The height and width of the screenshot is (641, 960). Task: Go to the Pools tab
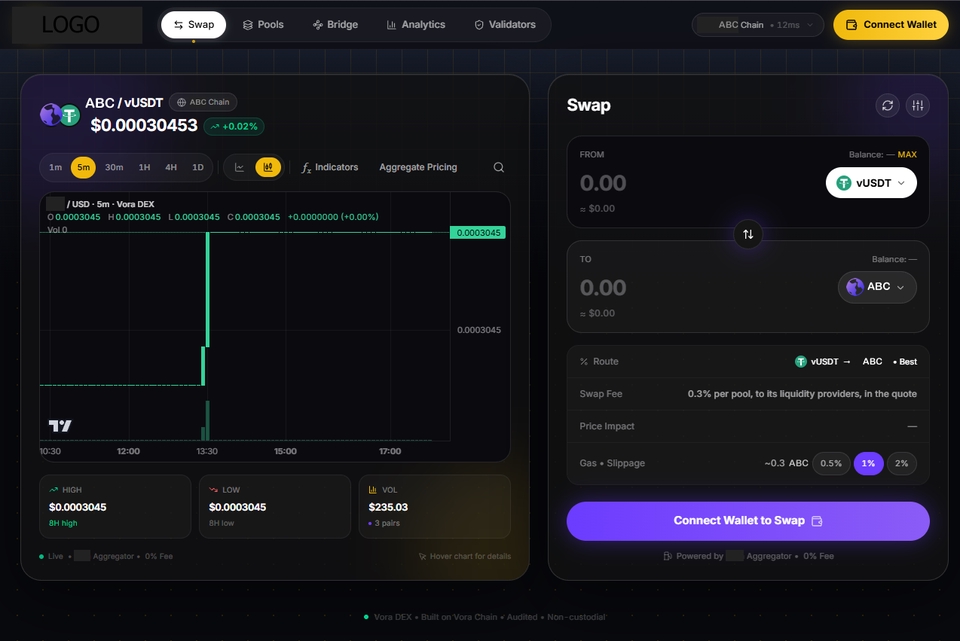point(263,24)
